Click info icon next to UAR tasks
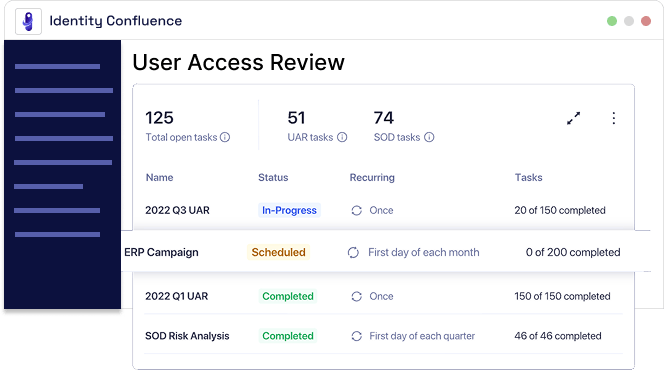 (x=342, y=137)
